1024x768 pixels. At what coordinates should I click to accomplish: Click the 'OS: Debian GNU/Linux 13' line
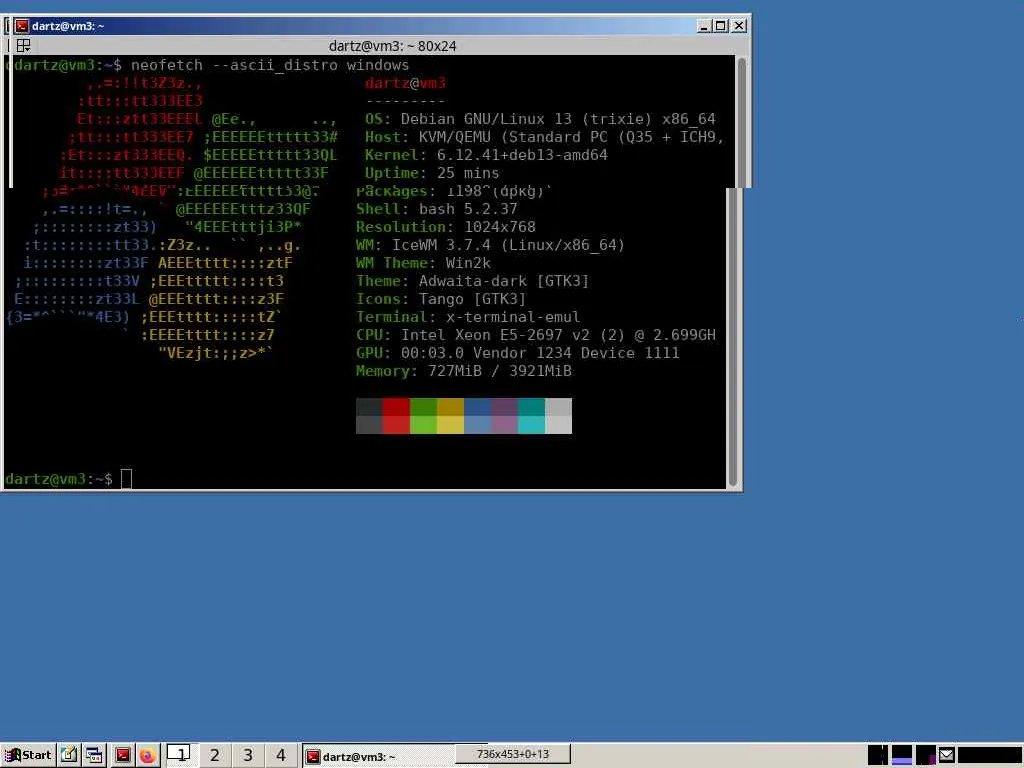pos(540,119)
